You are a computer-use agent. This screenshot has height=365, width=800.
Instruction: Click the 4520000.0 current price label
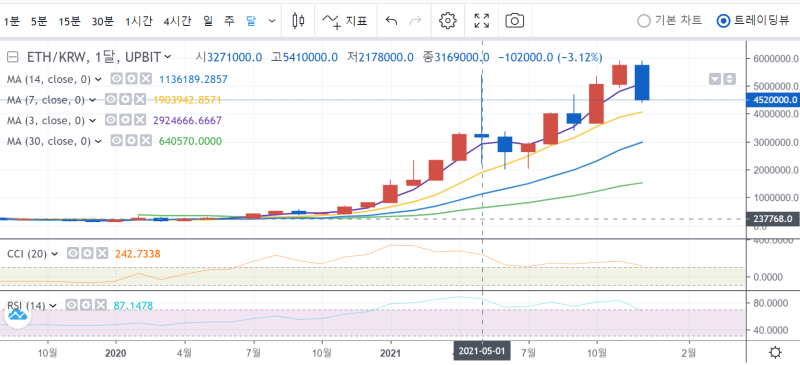[x=772, y=100]
